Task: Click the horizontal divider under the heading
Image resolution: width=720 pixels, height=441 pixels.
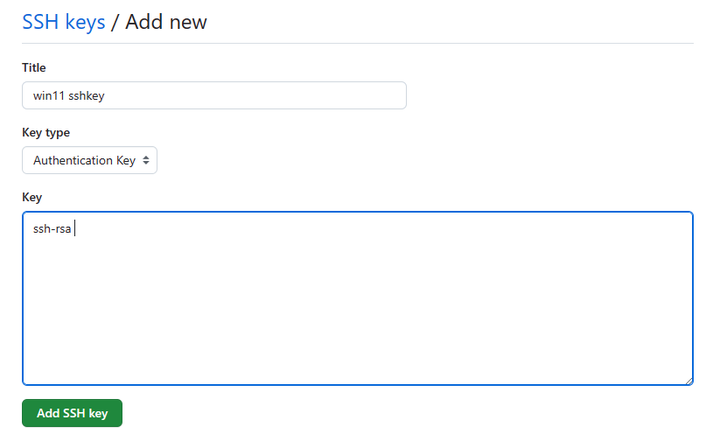Action: 357,43
